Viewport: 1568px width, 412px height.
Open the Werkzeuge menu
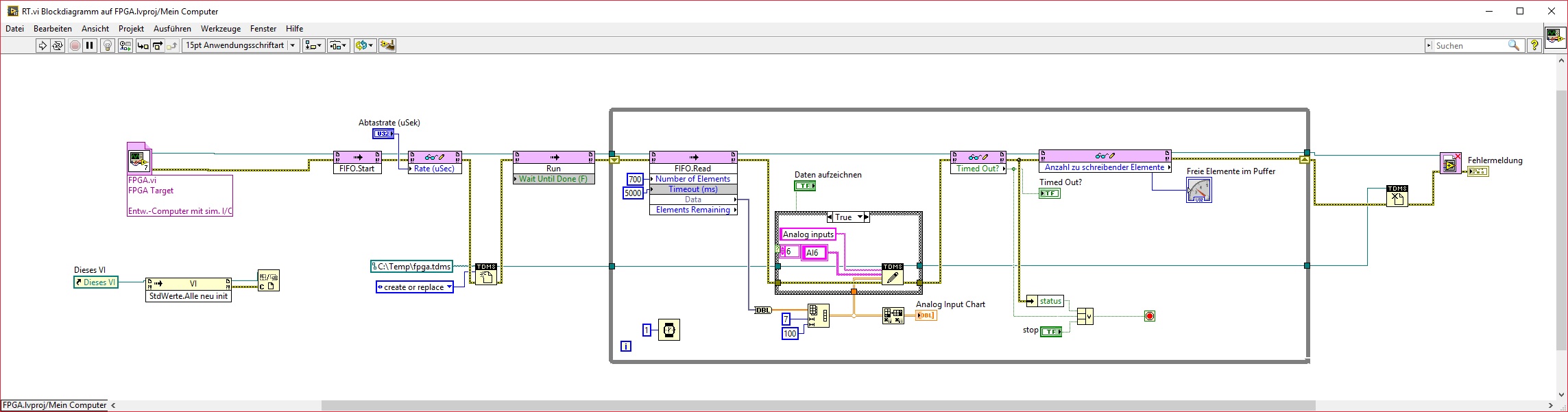click(x=221, y=29)
